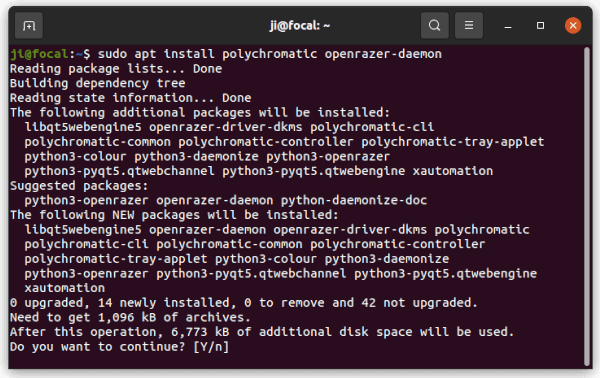
Task: Click the [Y/n] confirmation prompt
Action: tap(211, 347)
